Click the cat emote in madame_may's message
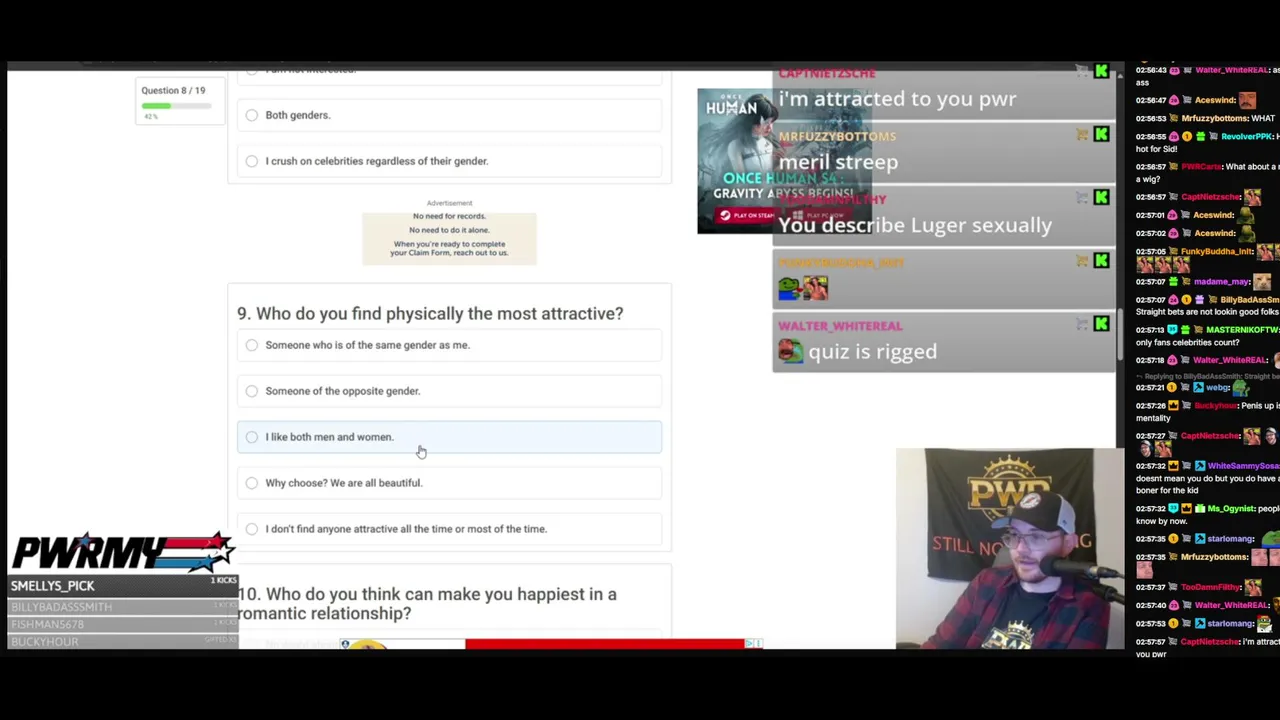 coord(1262,282)
